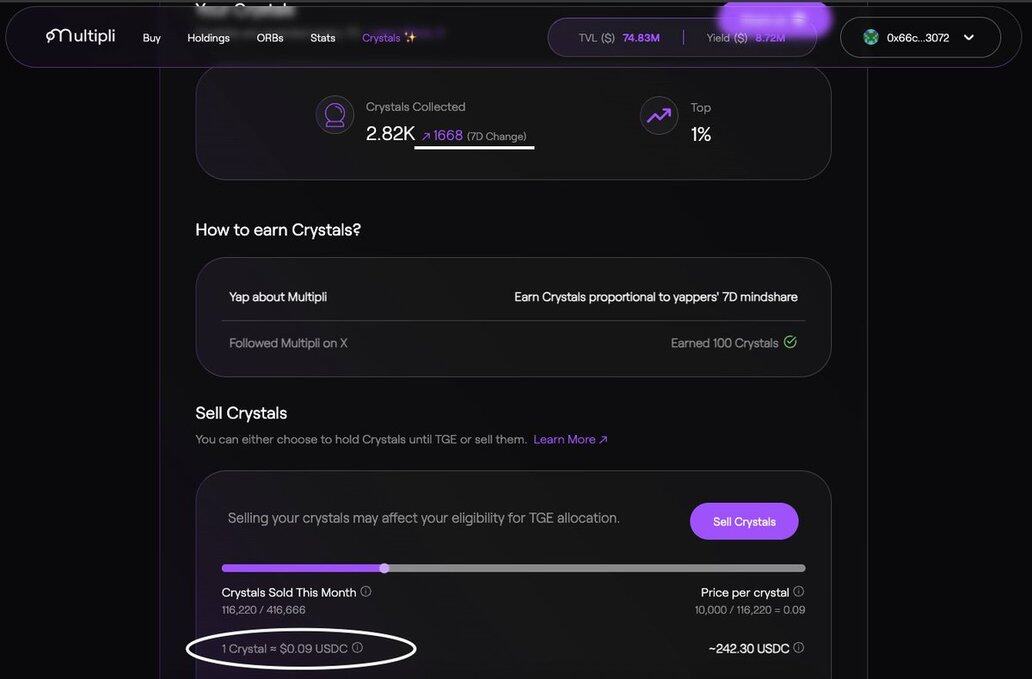Viewport: 1032px width, 679px height.
Task: Click the Multipli logo
Action: coord(81,37)
